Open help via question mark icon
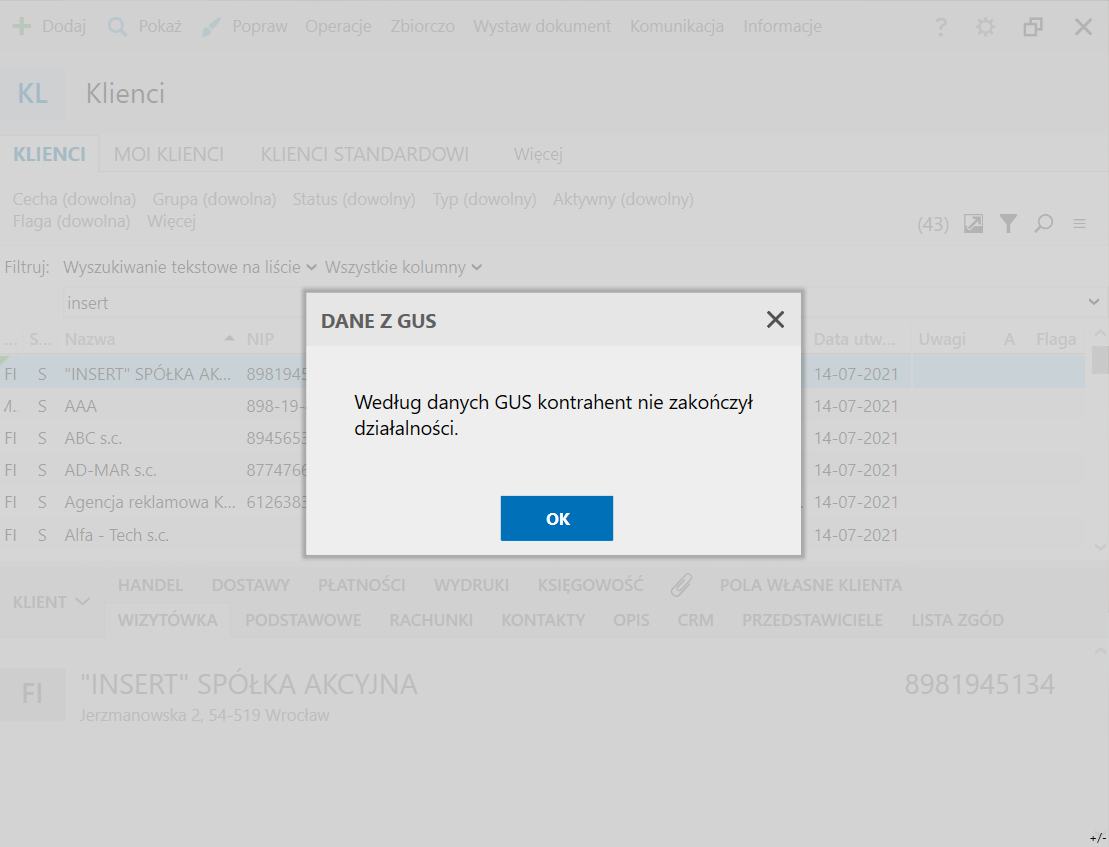The image size is (1109, 847). [941, 27]
